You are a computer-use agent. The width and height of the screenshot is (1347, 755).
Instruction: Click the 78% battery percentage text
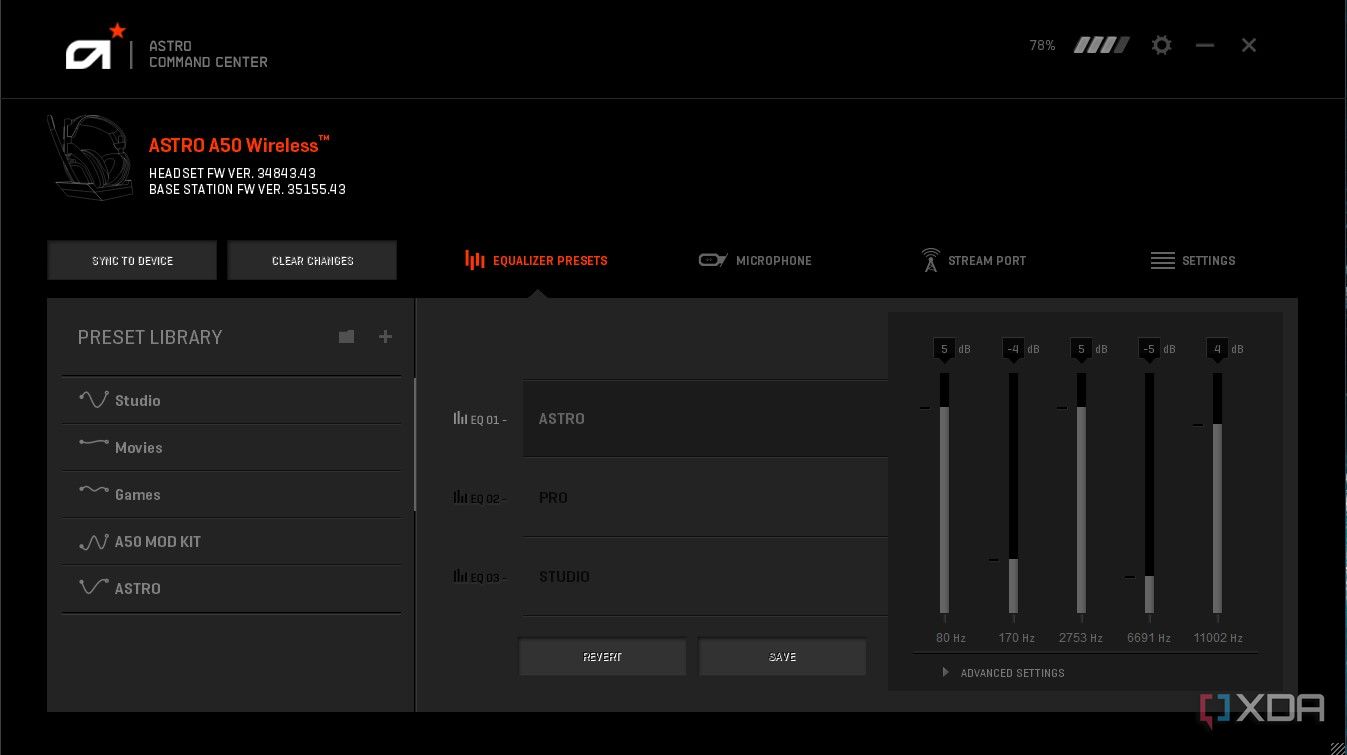[x=1042, y=45]
